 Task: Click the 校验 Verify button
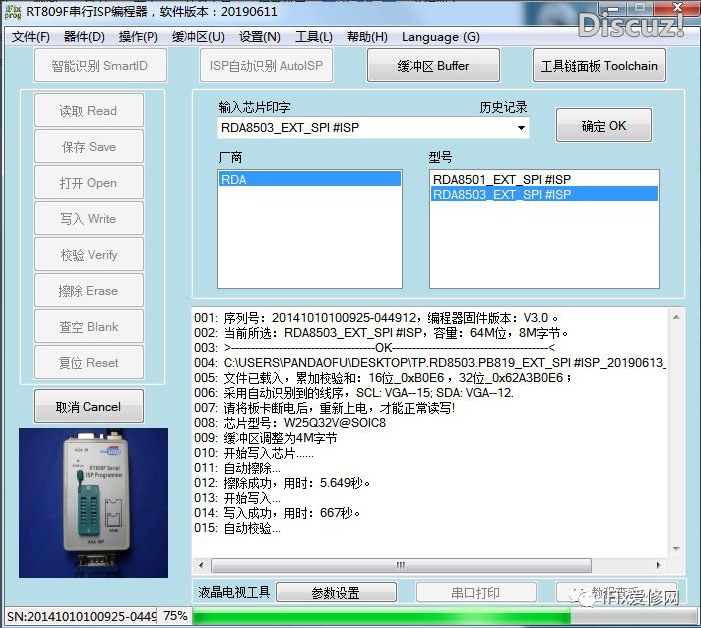point(89,255)
